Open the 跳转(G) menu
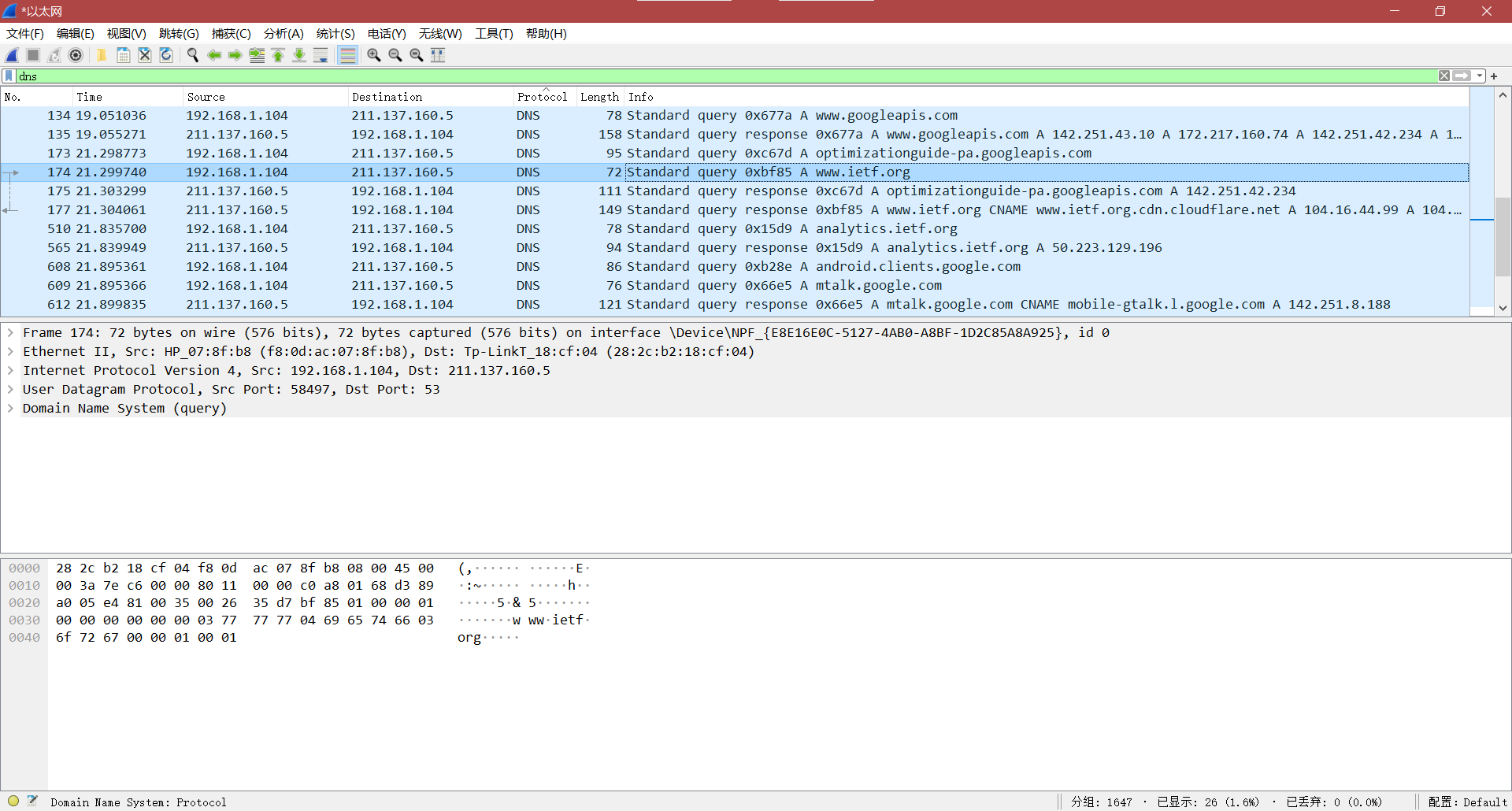Image resolution: width=1512 pixels, height=811 pixels. [179, 34]
